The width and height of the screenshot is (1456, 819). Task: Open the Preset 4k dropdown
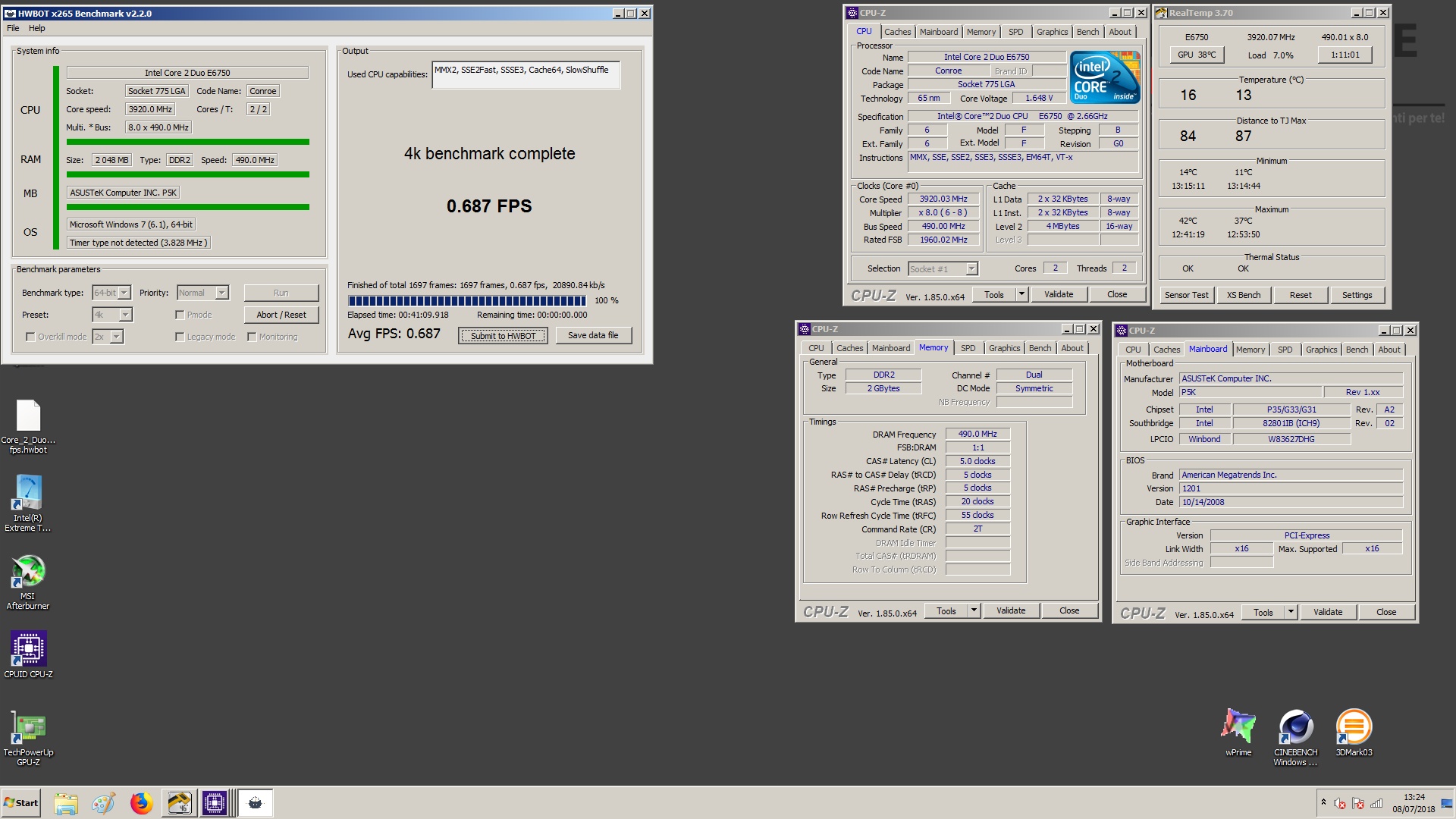point(126,315)
